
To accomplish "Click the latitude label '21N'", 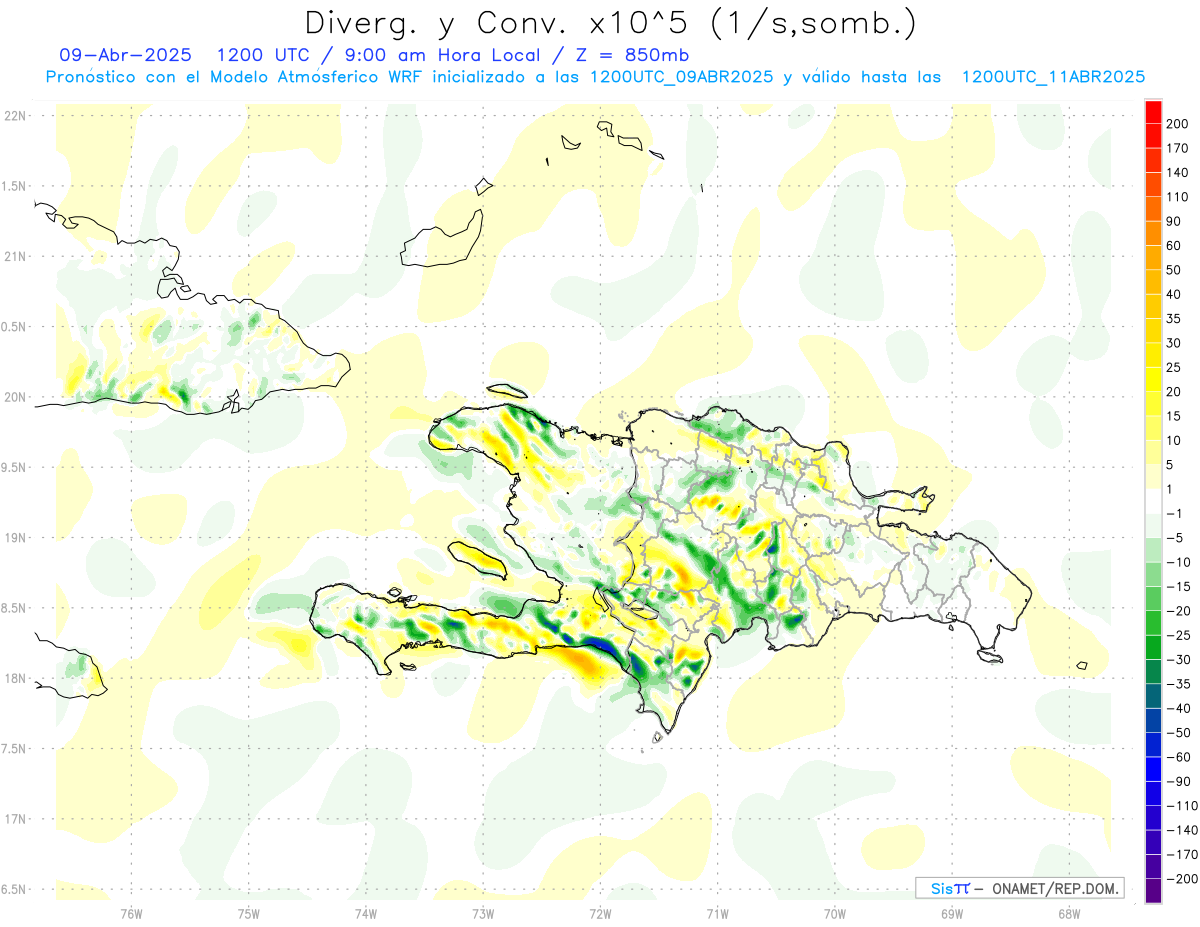I will click(x=14, y=256).
